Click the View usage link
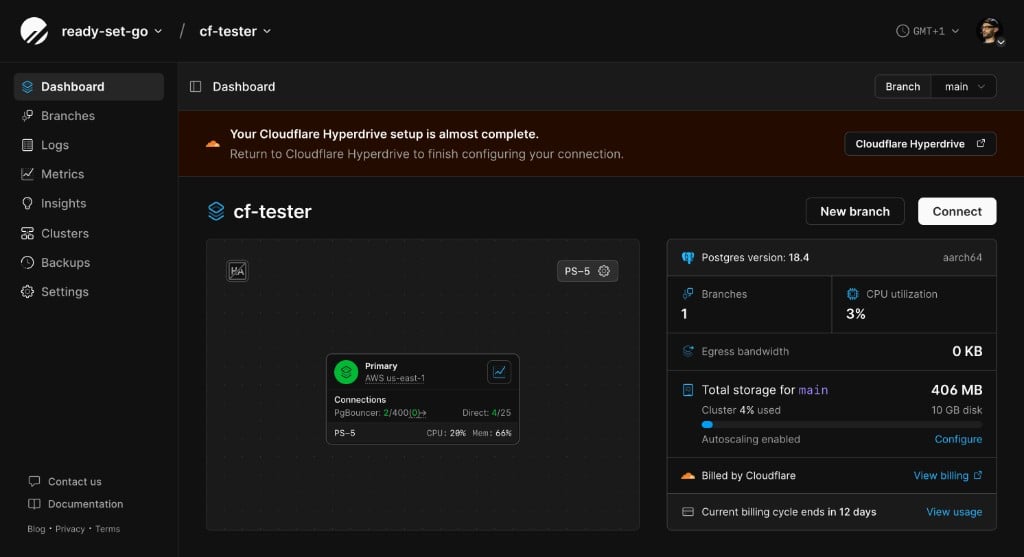This screenshot has height=557, width=1024. coord(954,512)
